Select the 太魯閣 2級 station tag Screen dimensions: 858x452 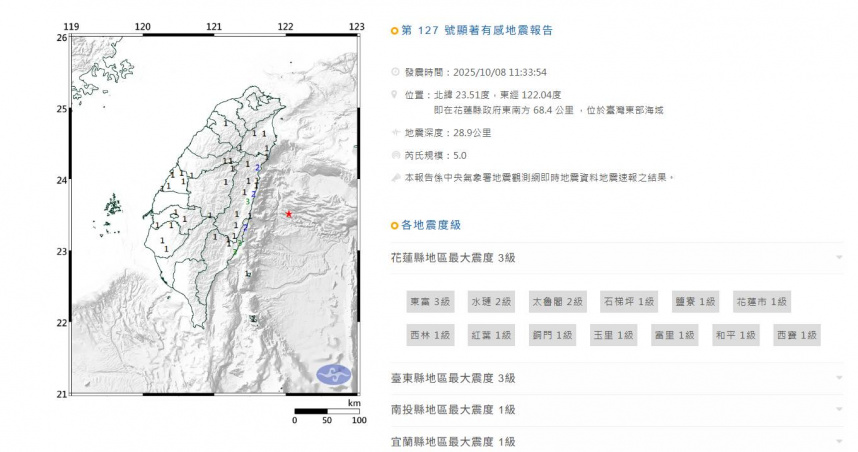(x=556, y=301)
